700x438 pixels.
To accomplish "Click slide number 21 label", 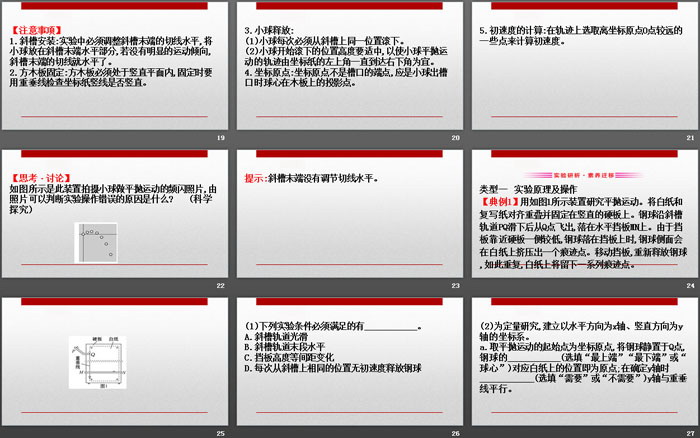I will click(691, 138).
